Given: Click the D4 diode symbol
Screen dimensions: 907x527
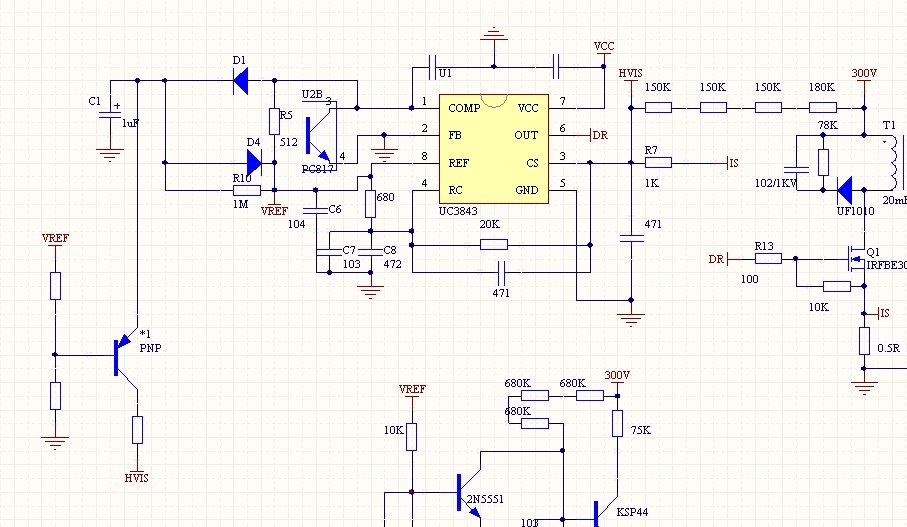Looking at the screenshot, I should [256, 162].
